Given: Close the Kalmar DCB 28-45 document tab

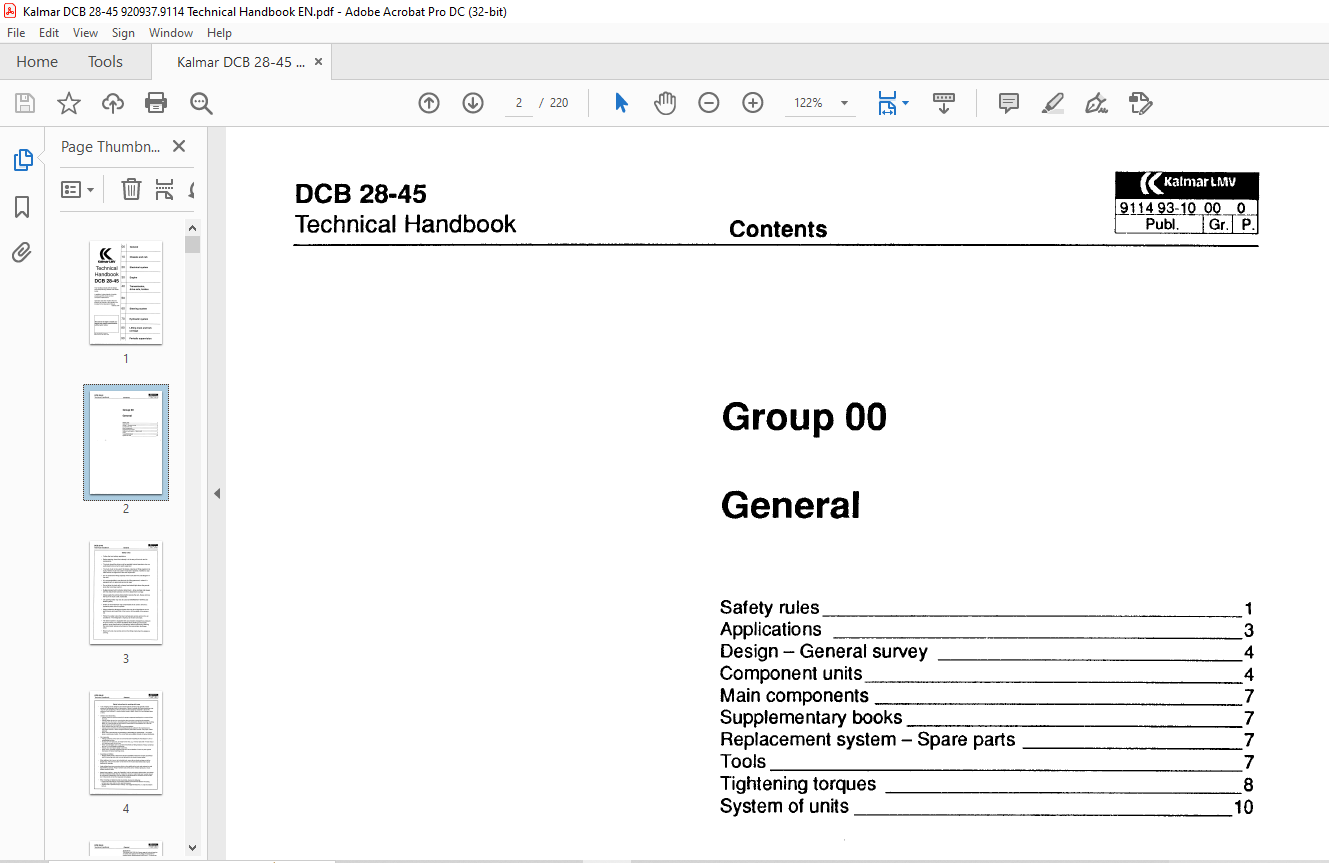Looking at the screenshot, I should 318,62.
